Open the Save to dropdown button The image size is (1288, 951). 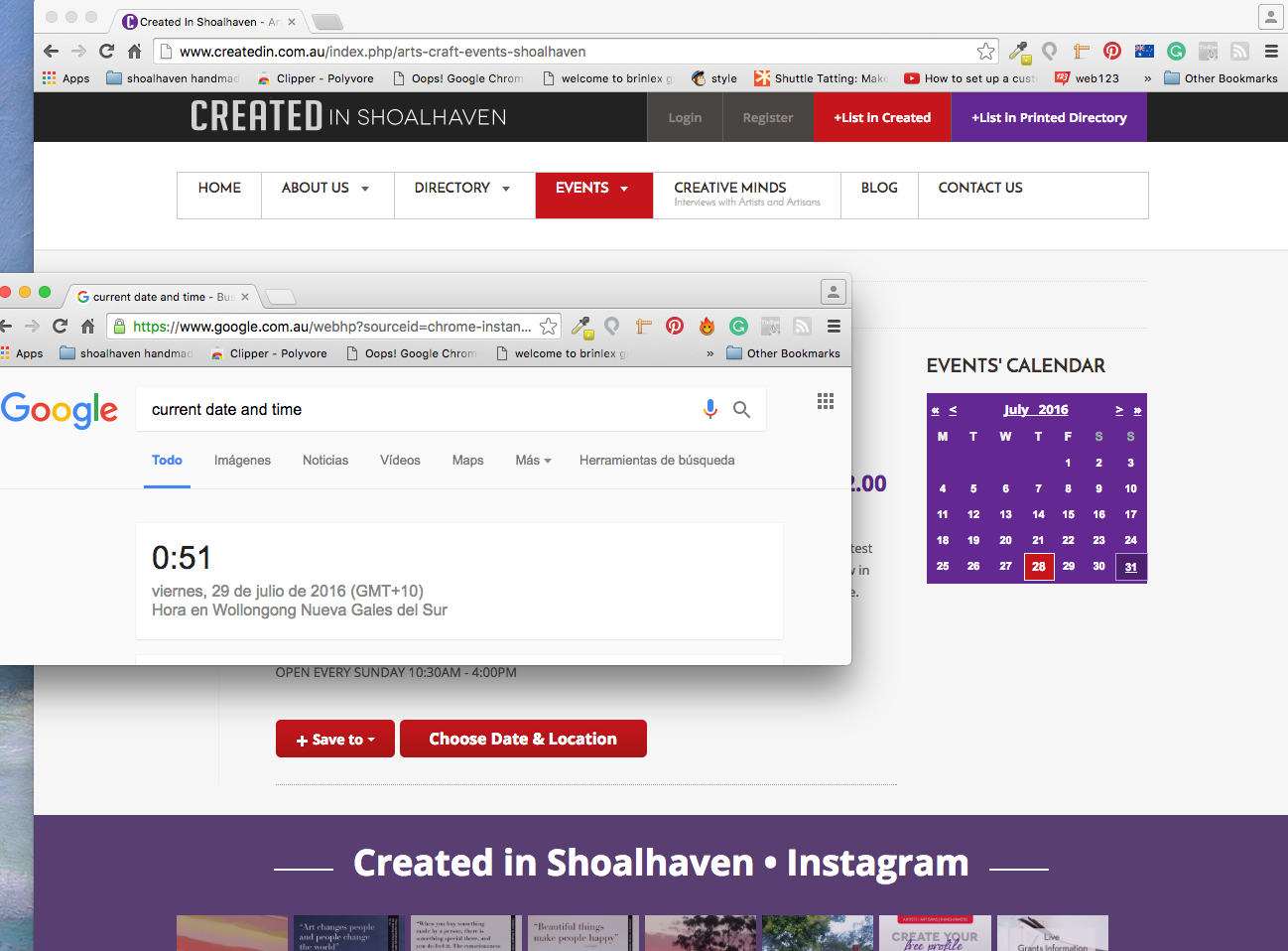[335, 740]
